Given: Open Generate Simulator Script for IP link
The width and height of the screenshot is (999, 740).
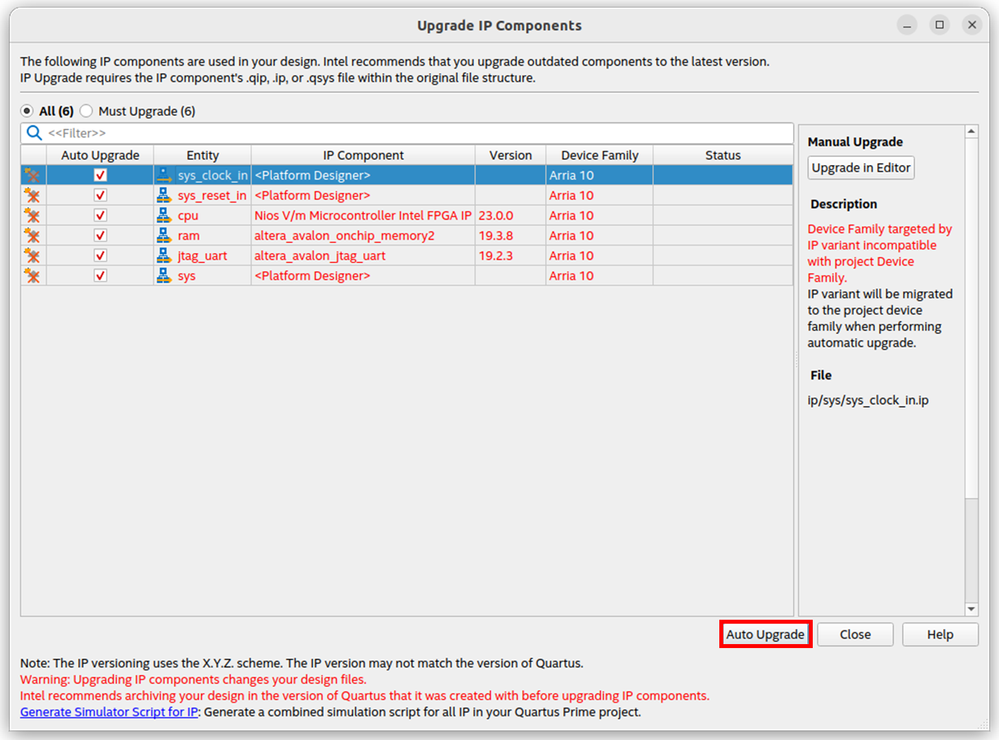Looking at the screenshot, I should tap(109, 712).
